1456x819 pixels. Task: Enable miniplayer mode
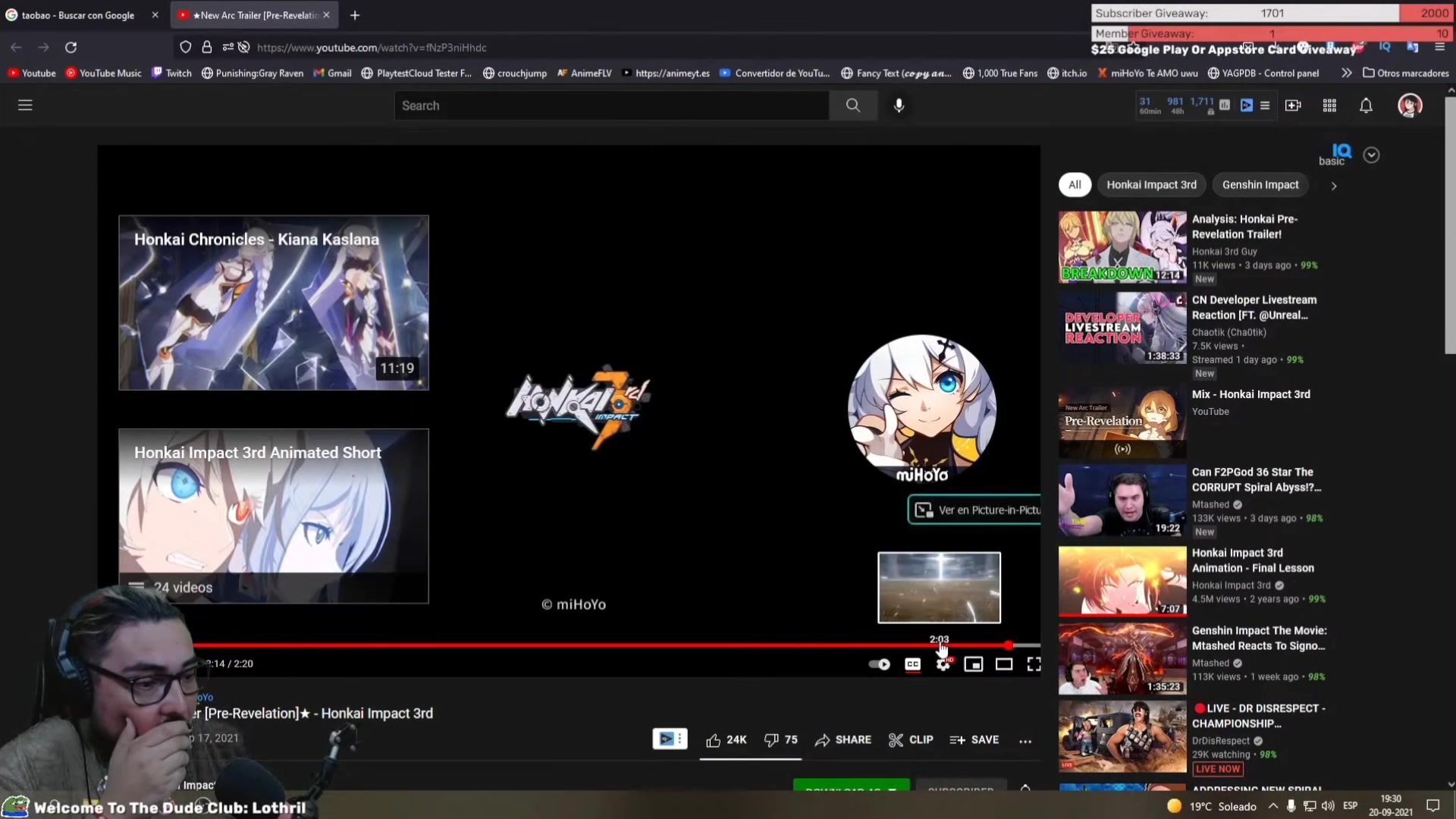pos(973,664)
